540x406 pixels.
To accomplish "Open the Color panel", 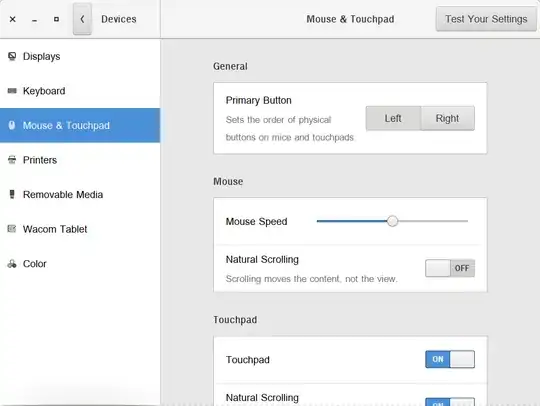I will 80,264.
